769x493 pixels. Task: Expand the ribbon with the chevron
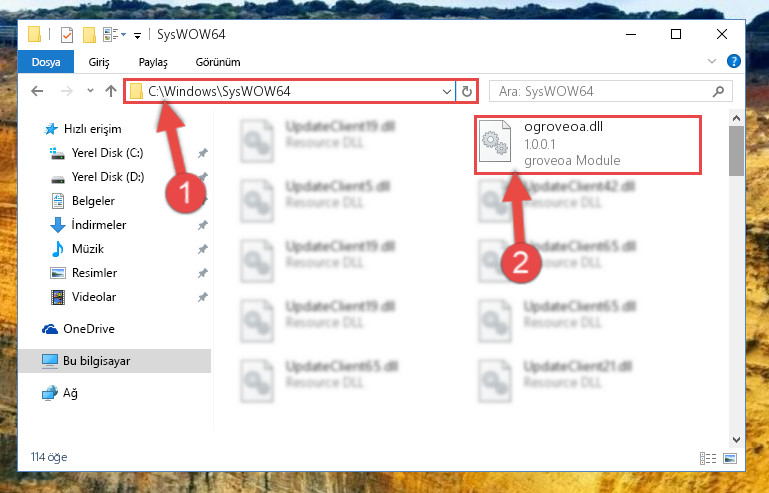point(712,61)
